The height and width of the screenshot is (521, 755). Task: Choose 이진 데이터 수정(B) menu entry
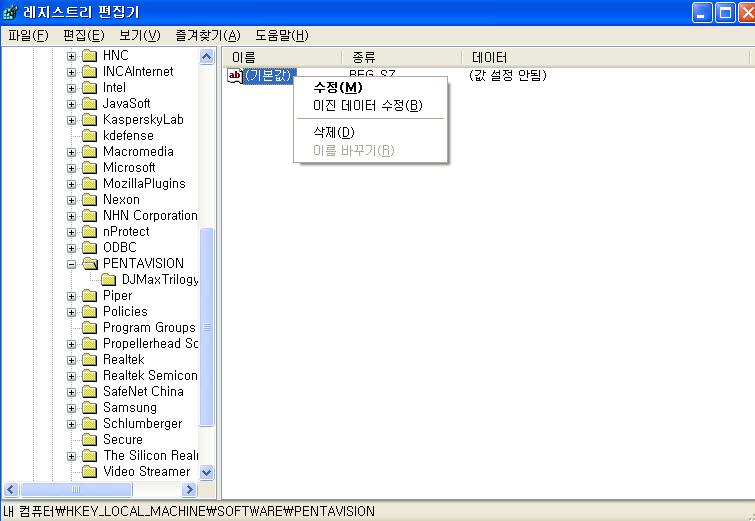click(367, 106)
